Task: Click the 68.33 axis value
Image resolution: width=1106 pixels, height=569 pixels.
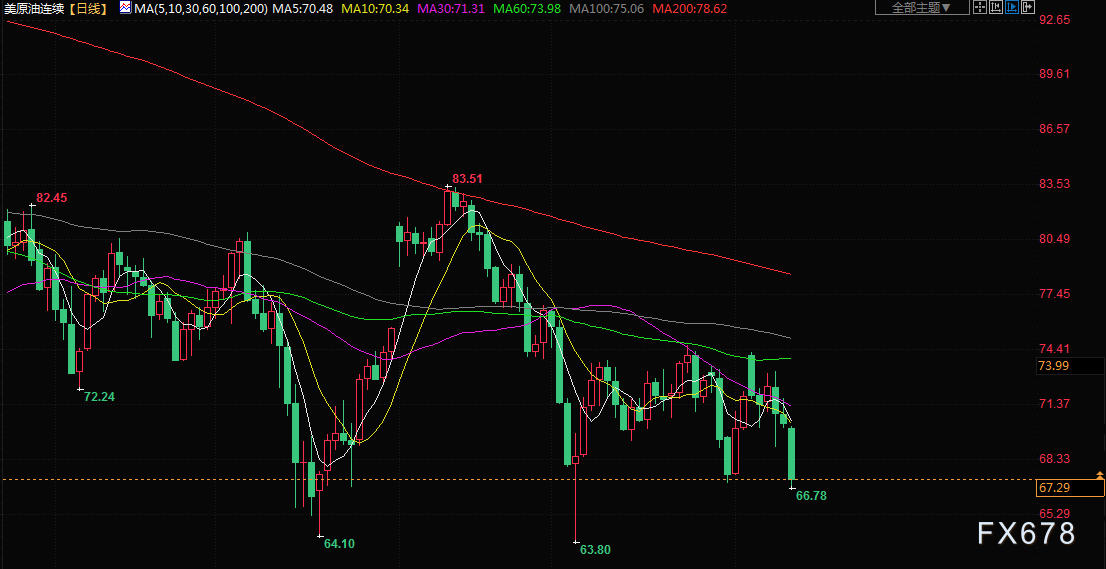Action: point(1055,458)
